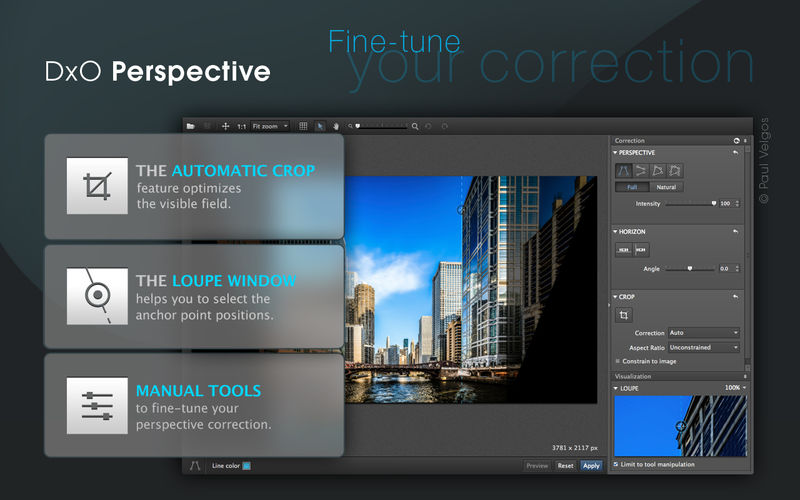This screenshot has height=500, width=800.
Task: Click the small zoom-out magnifier icon
Action: click(350, 126)
